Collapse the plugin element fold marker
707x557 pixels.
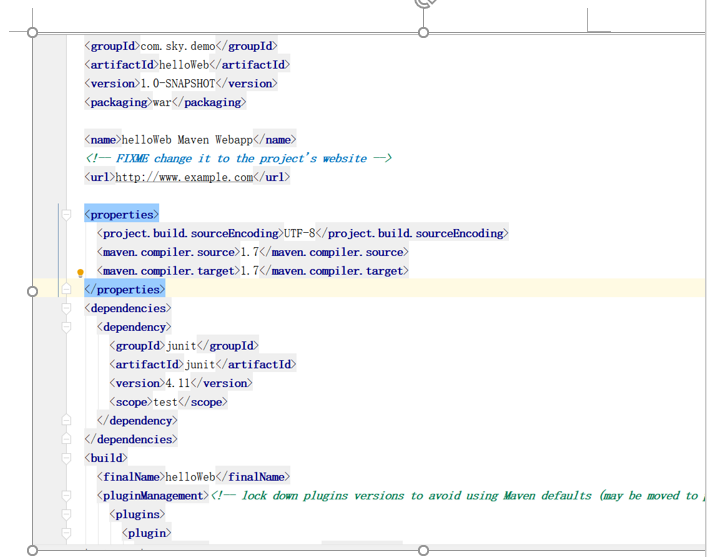pyautogui.click(x=66, y=533)
